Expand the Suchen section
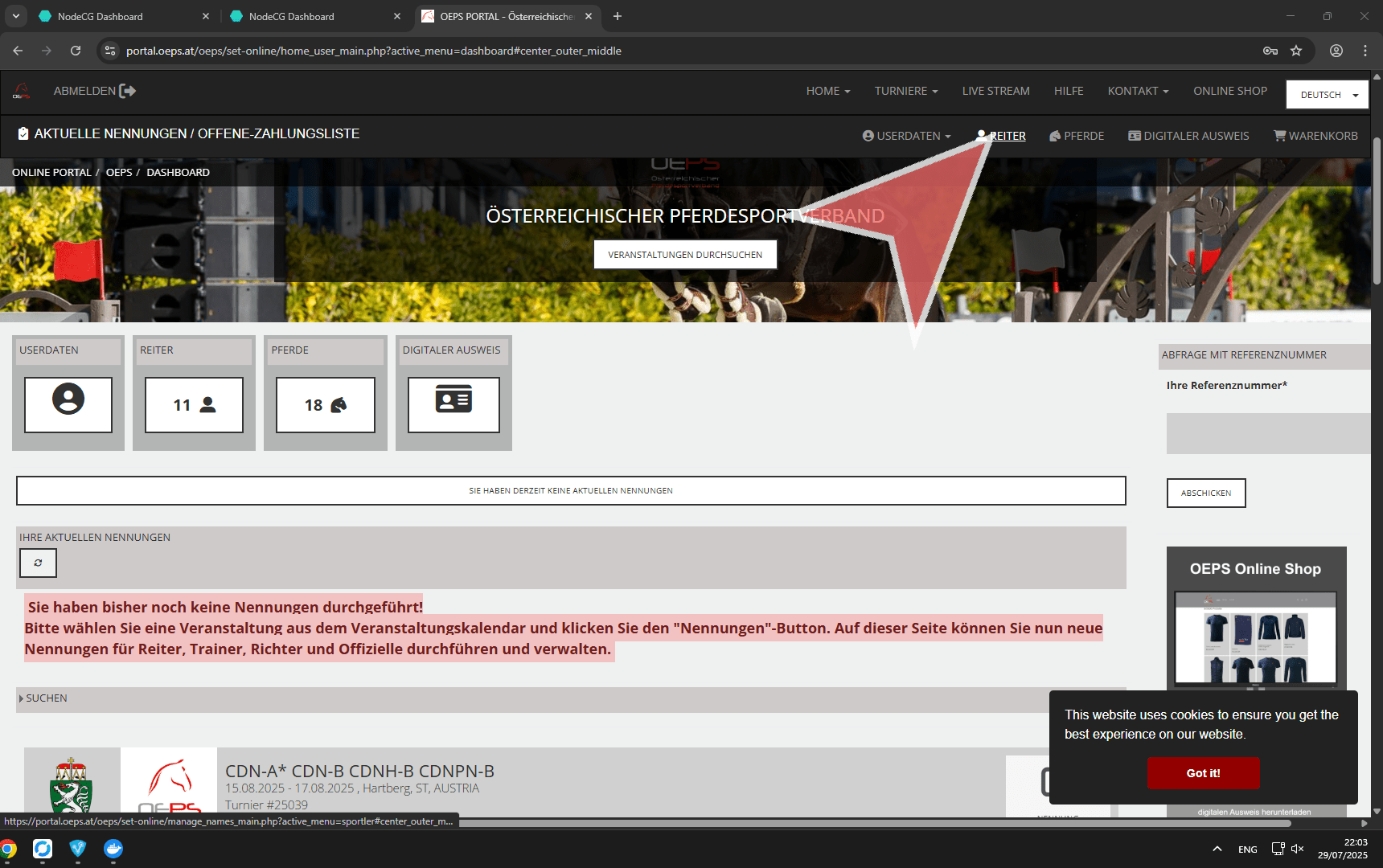 coord(45,698)
